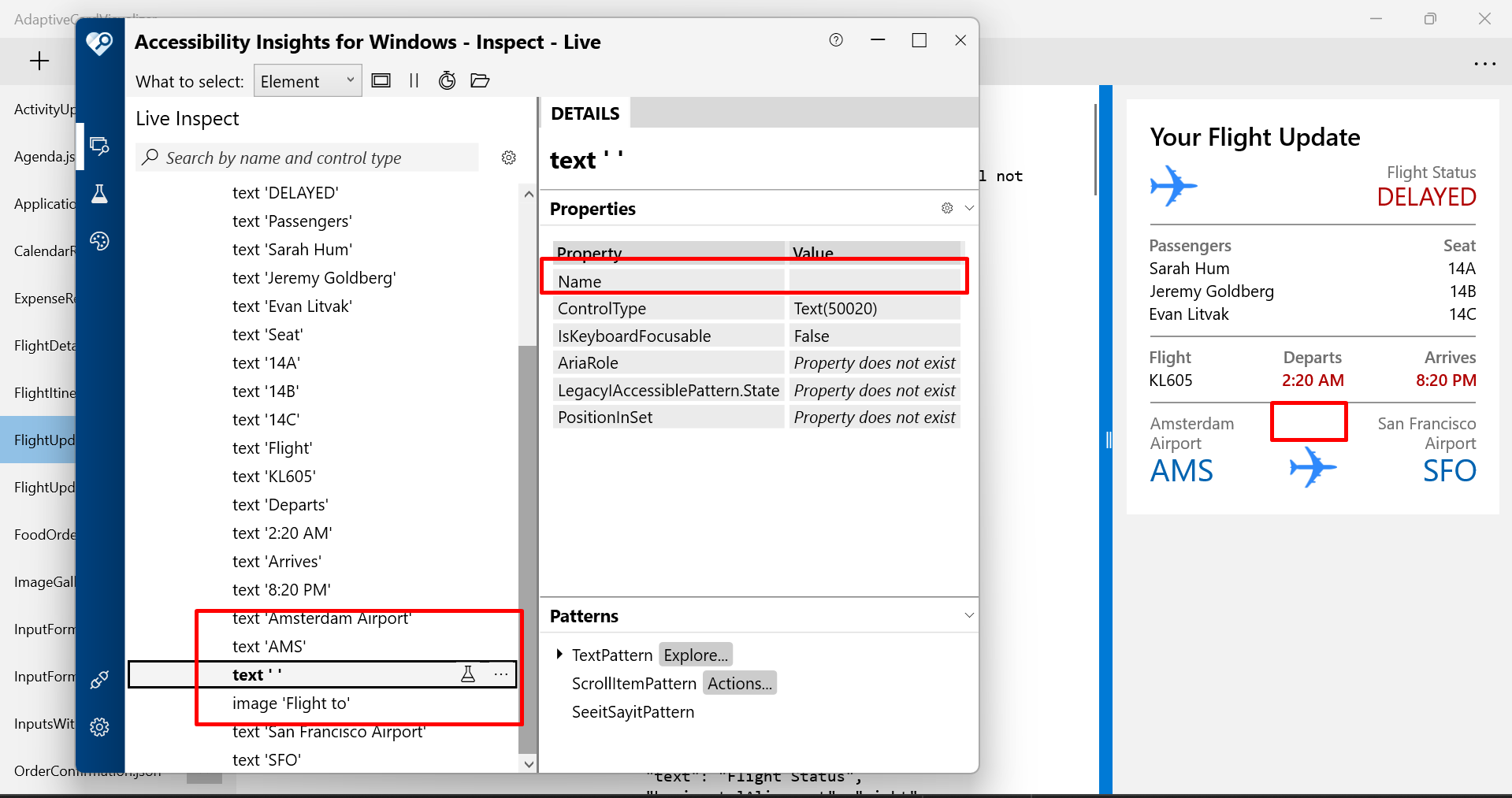Click the Help question mark icon
This screenshot has height=798, width=1512.
click(x=836, y=40)
